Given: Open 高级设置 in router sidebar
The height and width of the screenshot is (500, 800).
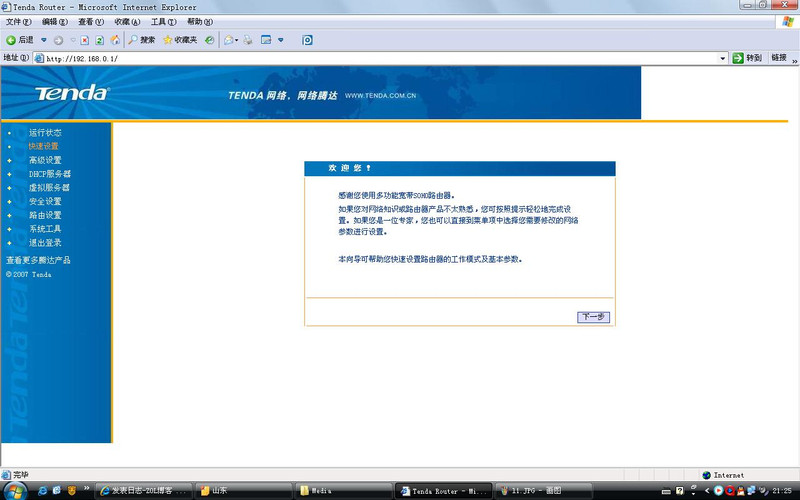Looking at the screenshot, I should click(x=45, y=160).
